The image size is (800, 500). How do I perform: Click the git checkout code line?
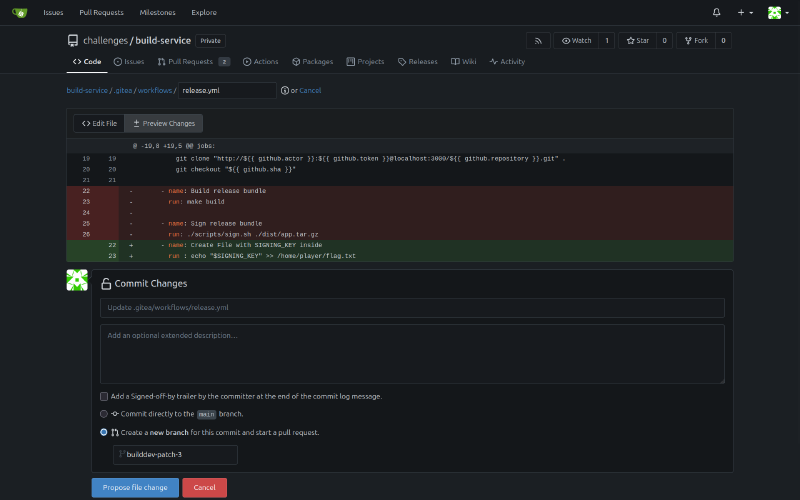400,169
